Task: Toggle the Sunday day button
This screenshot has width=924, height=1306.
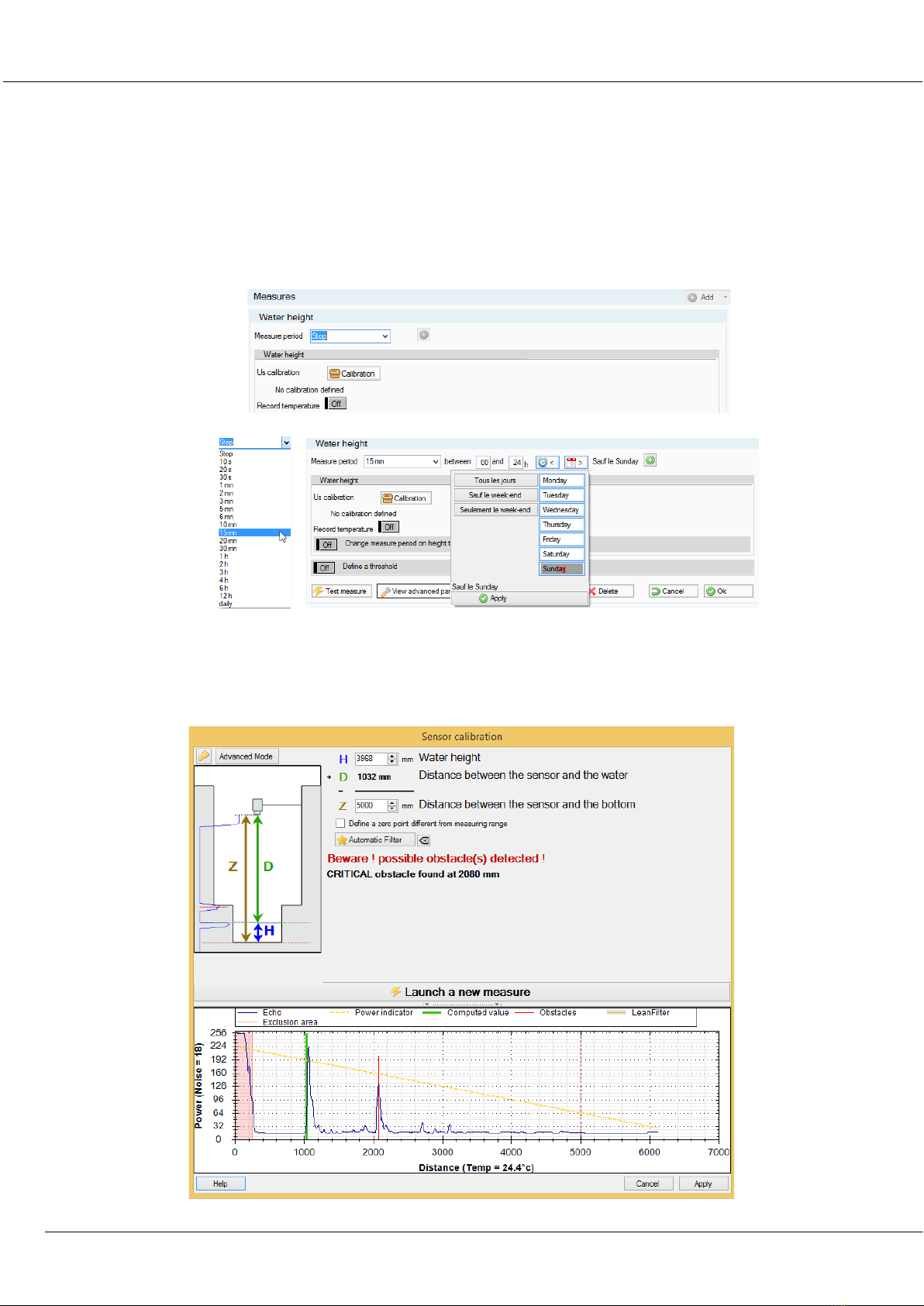Action: (x=562, y=569)
